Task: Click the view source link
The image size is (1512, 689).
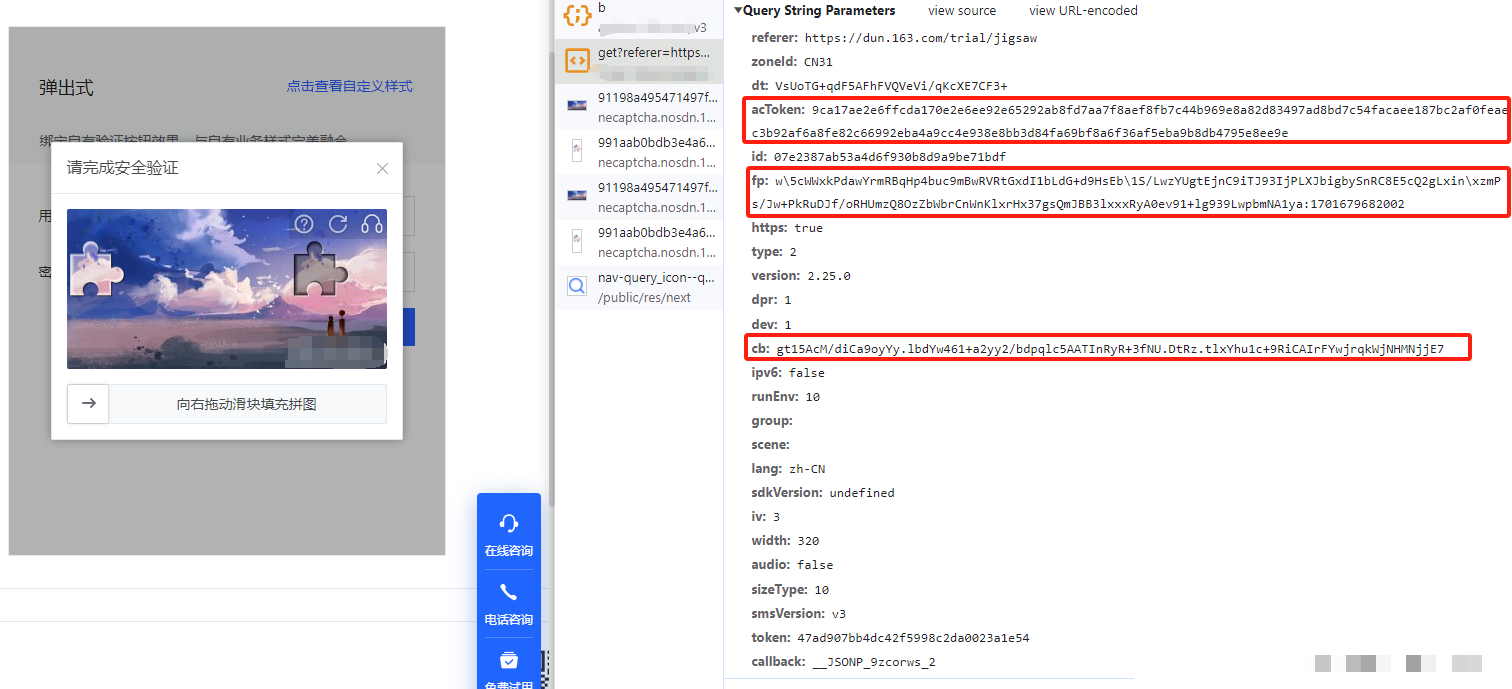Action: [x=962, y=11]
